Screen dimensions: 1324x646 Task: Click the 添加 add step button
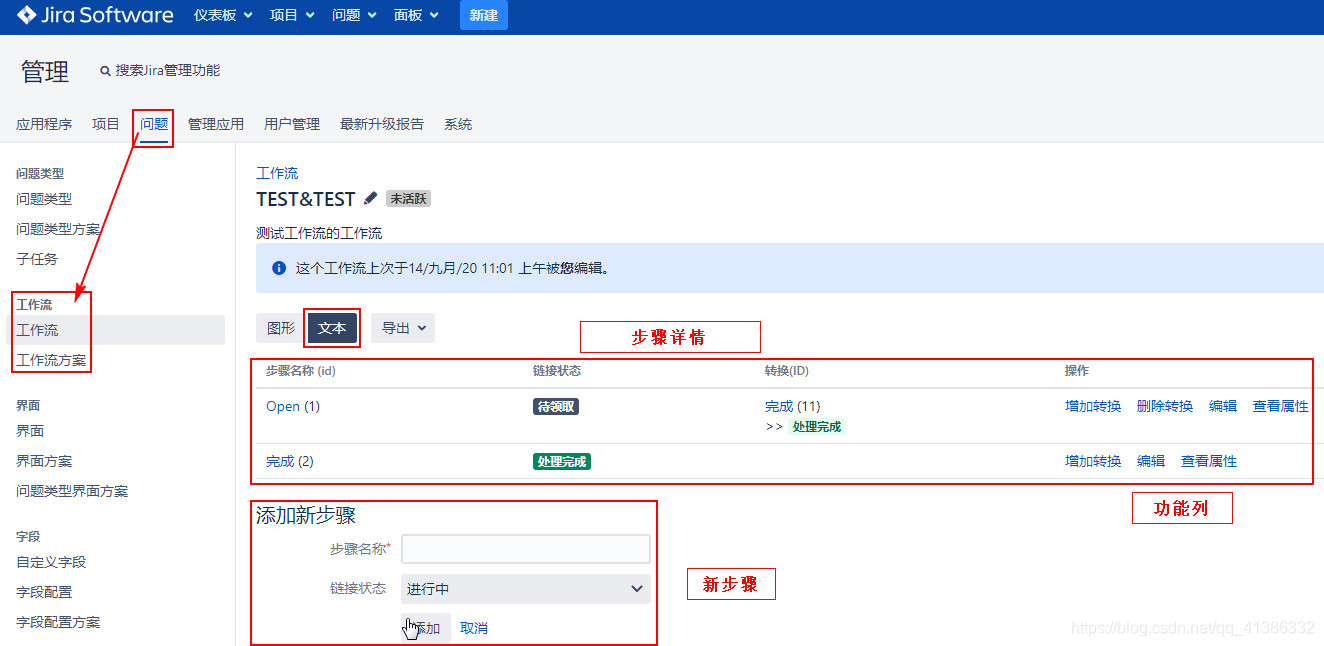coord(426,628)
